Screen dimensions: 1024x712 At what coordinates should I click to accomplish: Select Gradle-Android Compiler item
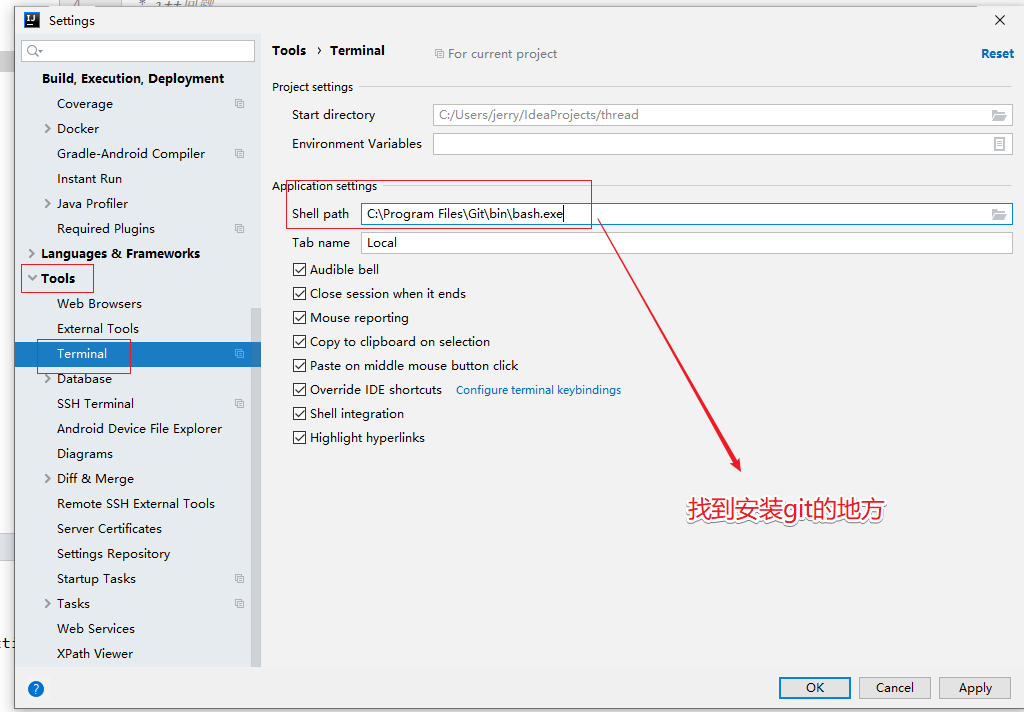pos(131,154)
